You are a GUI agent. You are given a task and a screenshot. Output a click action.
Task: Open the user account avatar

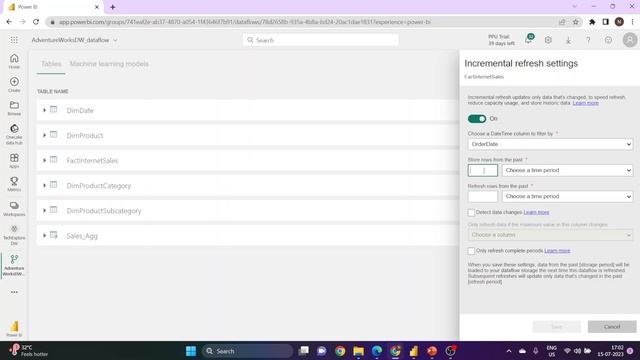[x=630, y=40]
